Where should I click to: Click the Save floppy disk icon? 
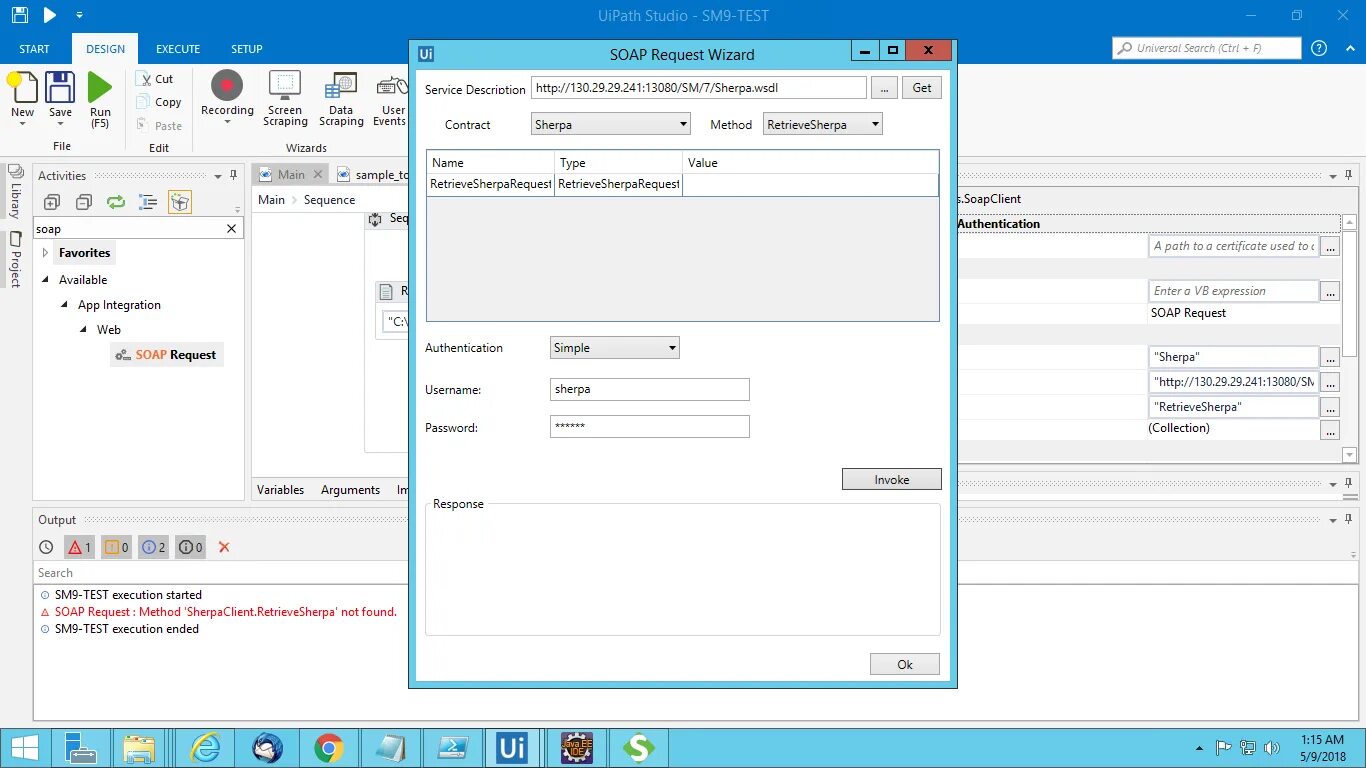click(x=60, y=88)
